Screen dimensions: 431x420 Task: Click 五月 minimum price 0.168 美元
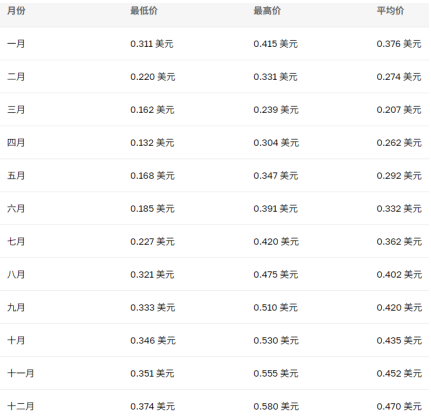pos(152,176)
